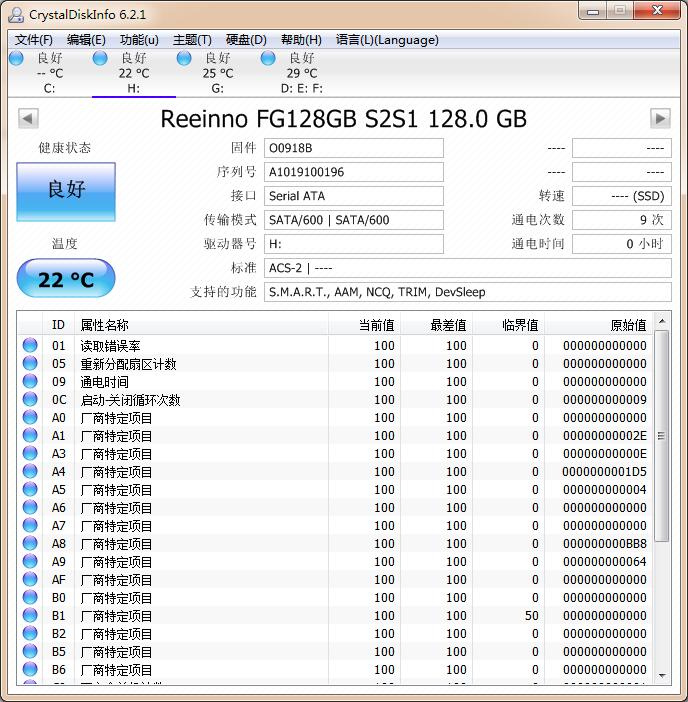Select the D: E: F: drive status orb
Screen dimensions: 688x702
(x=268, y=59)
